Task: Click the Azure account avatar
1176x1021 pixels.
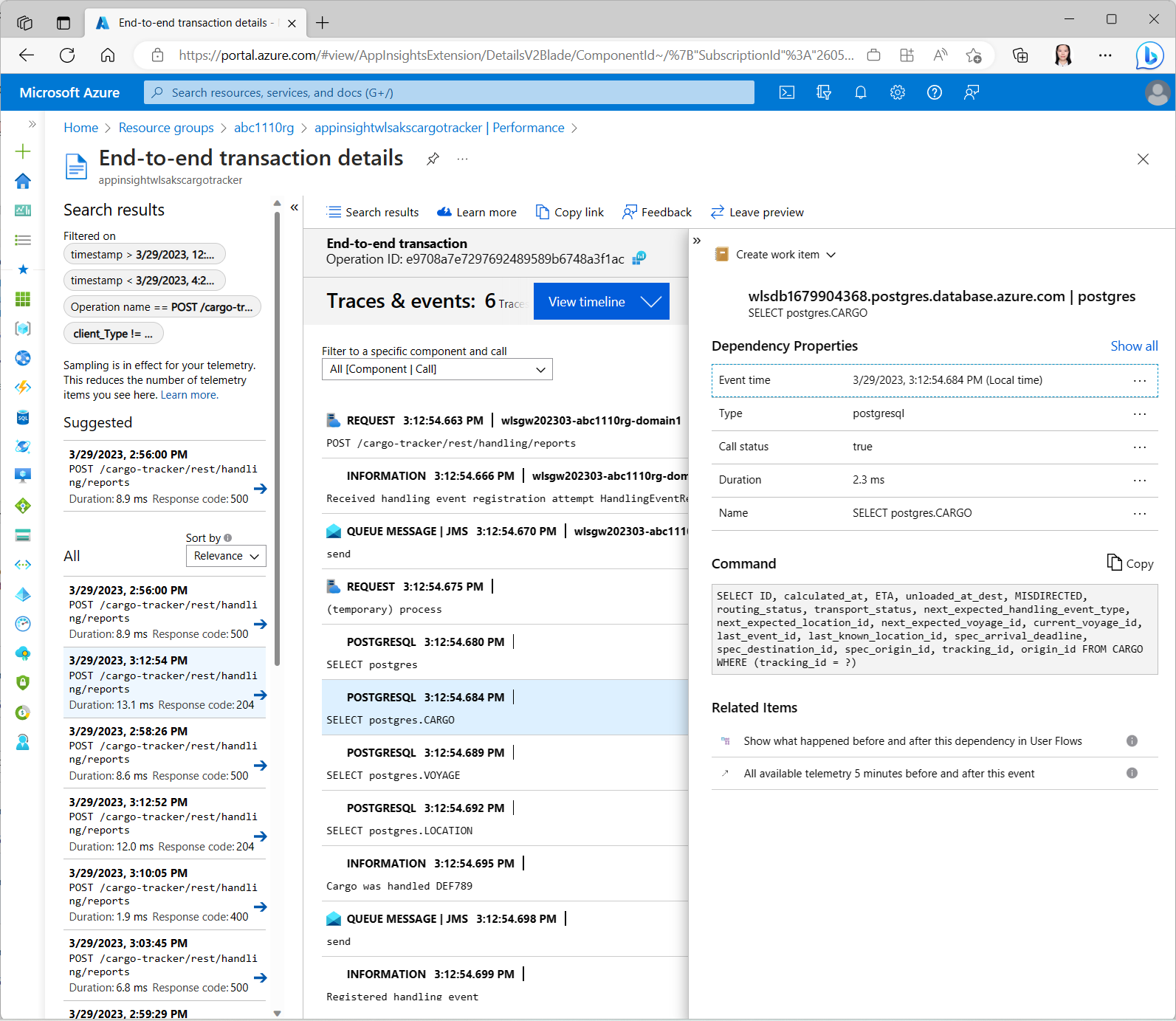Action: pyautogui.click(x=1157, y=92)
